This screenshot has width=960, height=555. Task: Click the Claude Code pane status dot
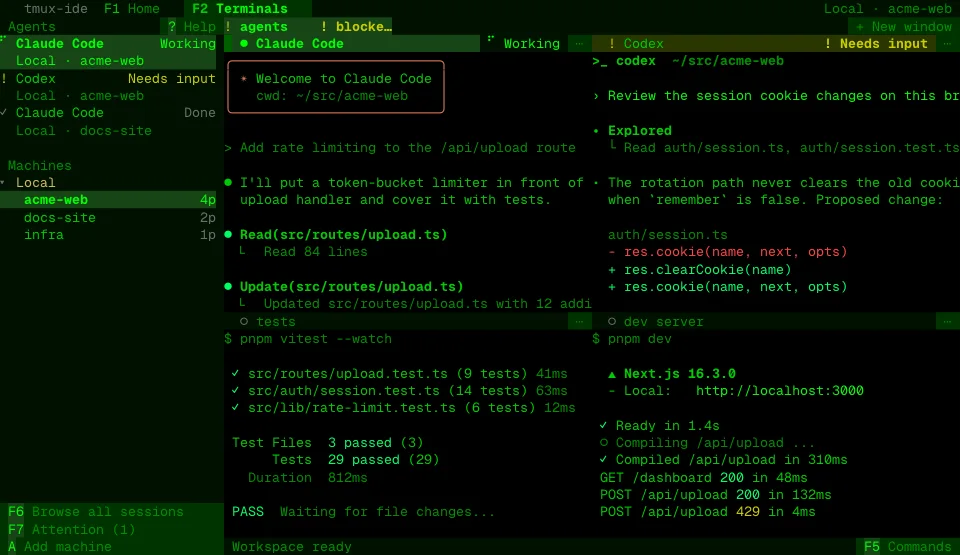click(244, 43)
